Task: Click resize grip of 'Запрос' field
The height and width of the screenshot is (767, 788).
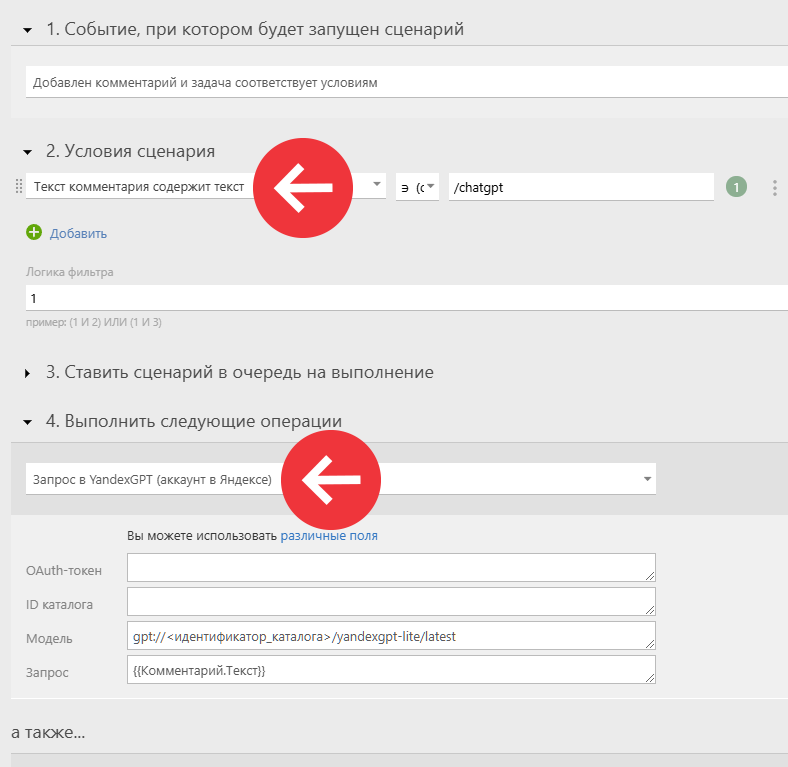Action: click(650, 678)
